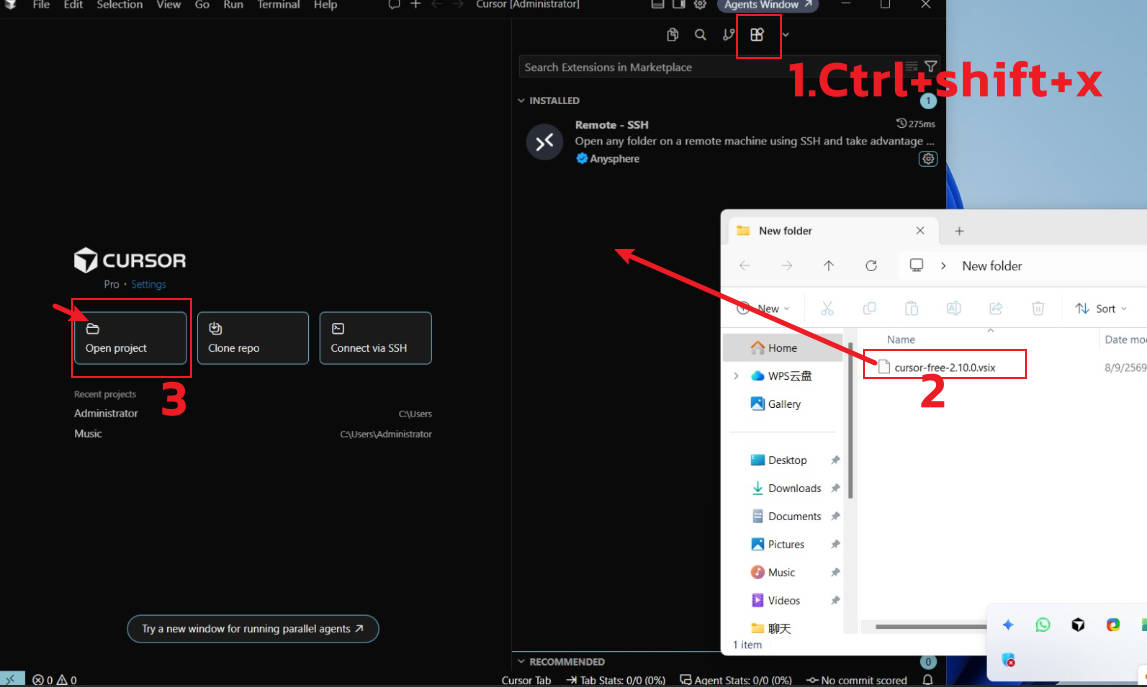Click Agent Stats: 0/0 (0%) in status bar
1147x687 pixels.
pos(736,680)
